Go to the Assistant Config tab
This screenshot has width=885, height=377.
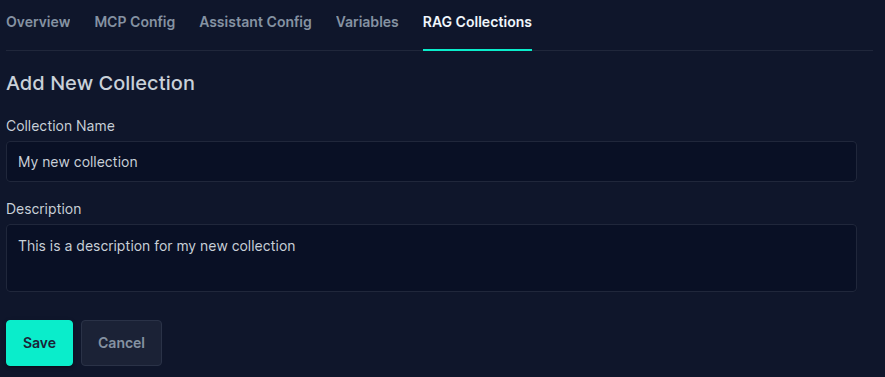click(x=255, y=22)
